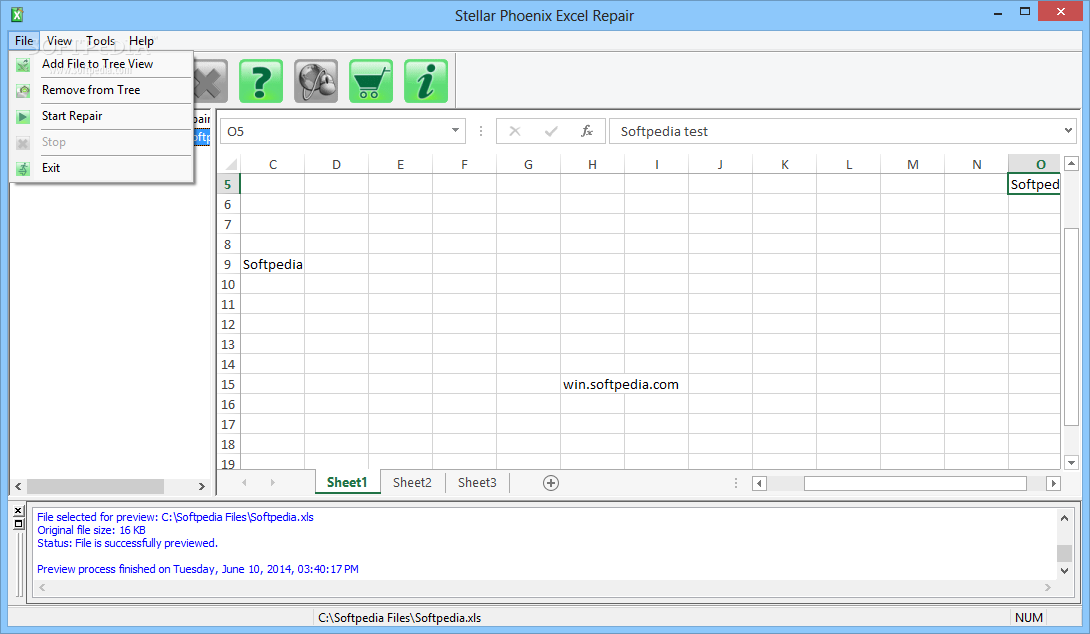Click log pane scroll up arrow

[x=1064, y=518]
